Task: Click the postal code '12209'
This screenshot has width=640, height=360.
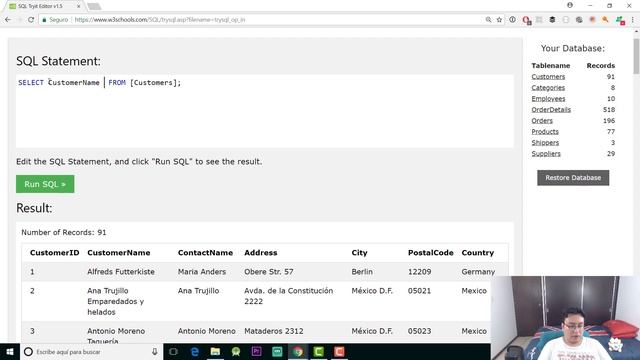Action: tap(420, 272)
